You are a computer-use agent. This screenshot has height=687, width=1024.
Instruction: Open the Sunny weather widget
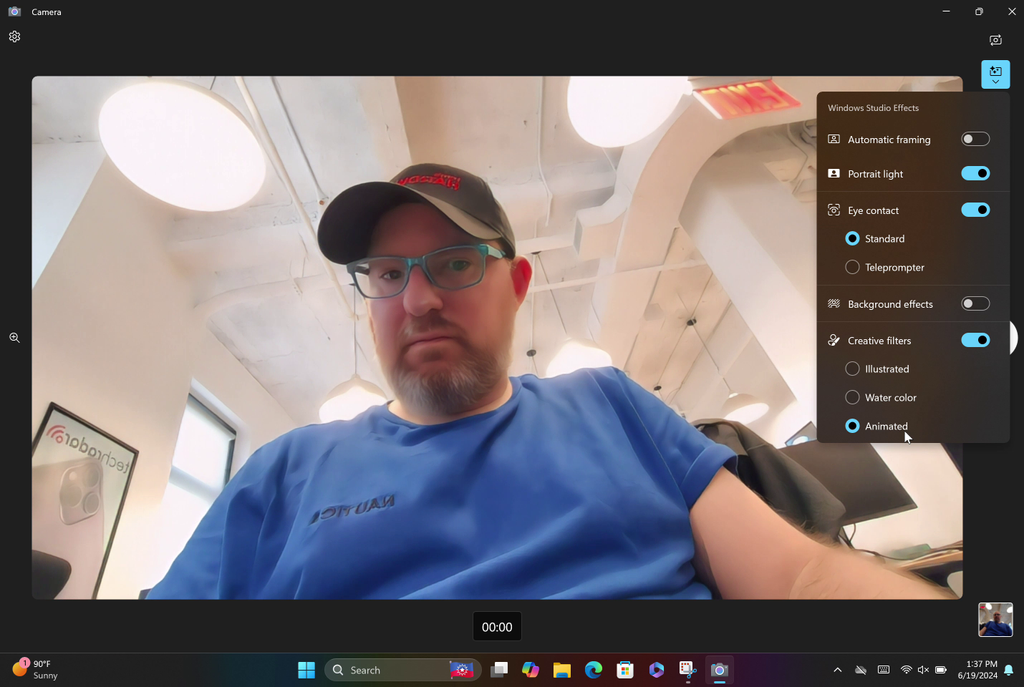(33, 669)
